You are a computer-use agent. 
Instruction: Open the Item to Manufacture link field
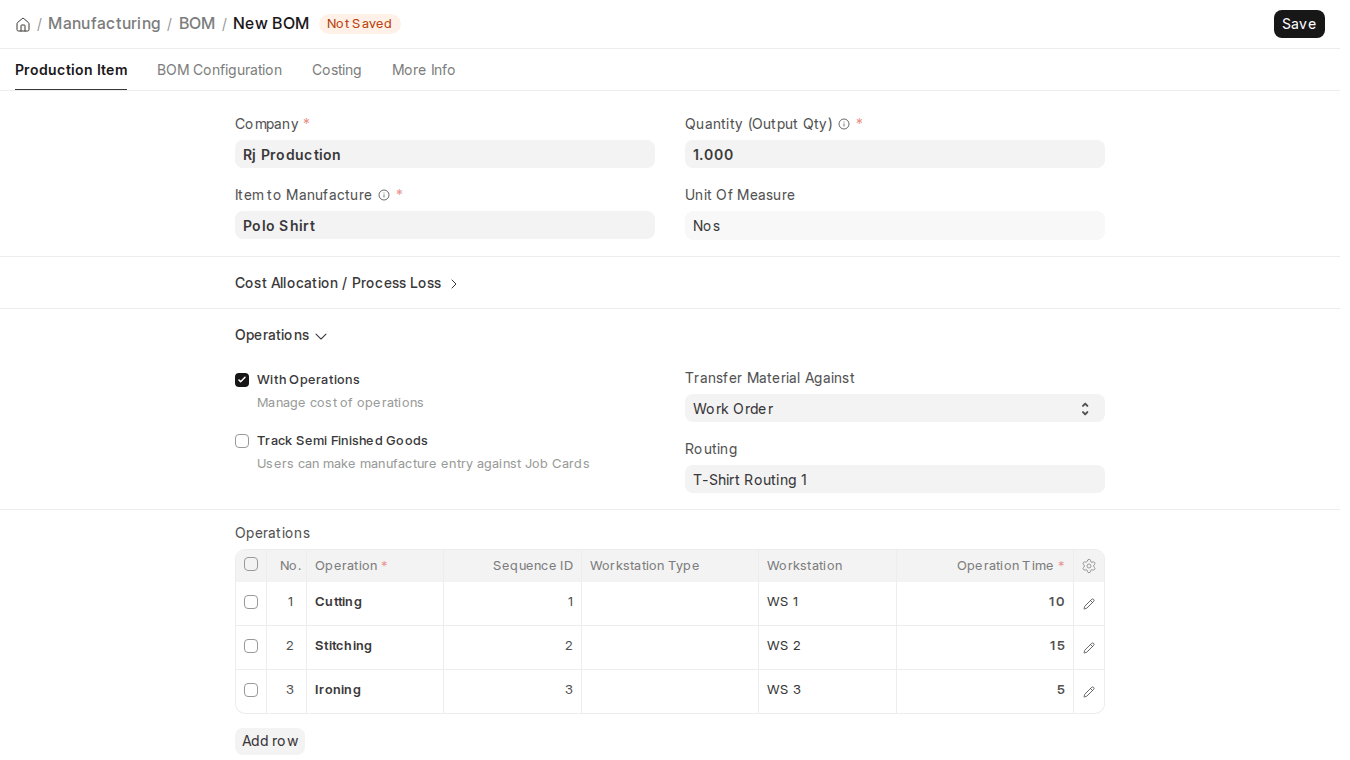pyautogui.click(x=445, y=225)
